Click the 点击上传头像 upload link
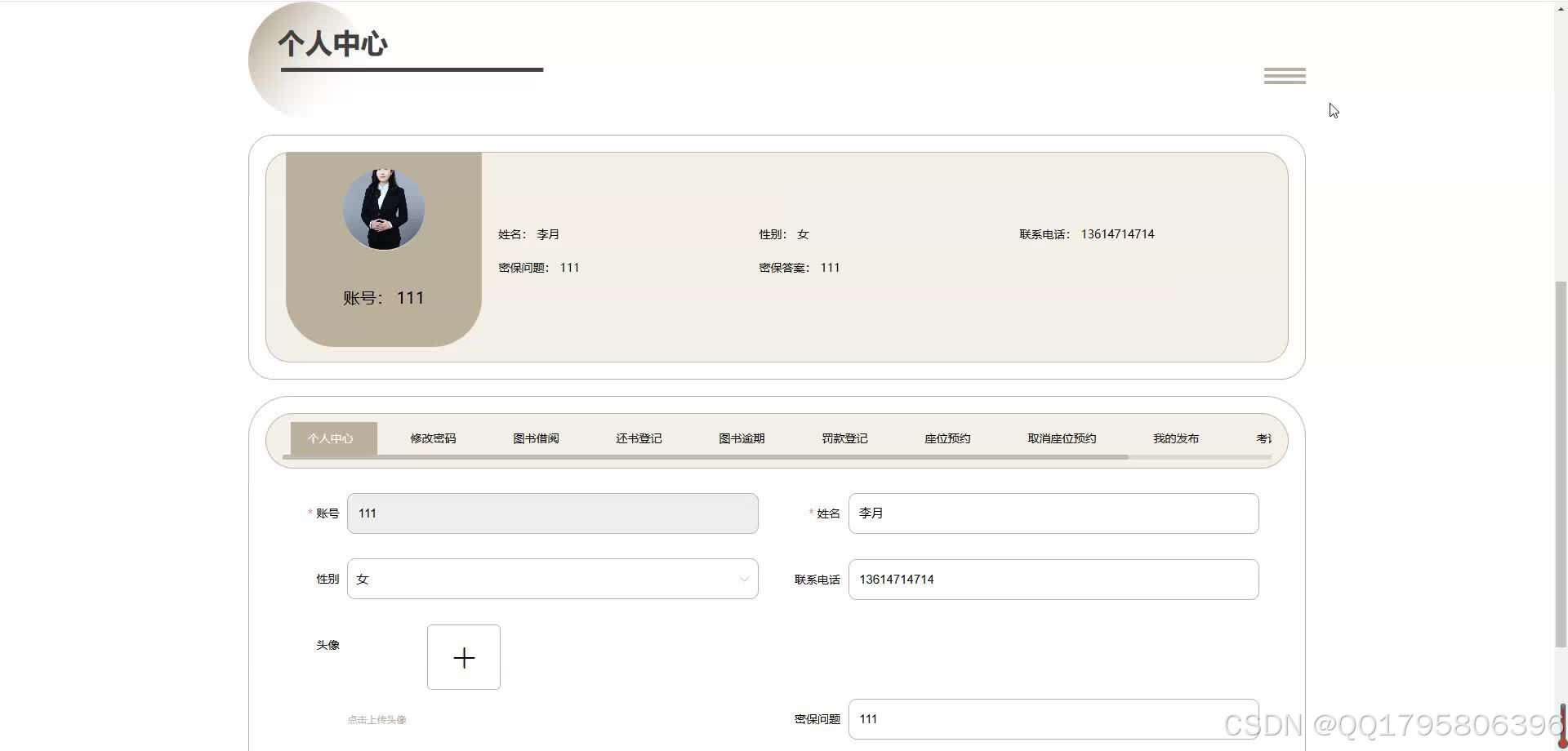Viewport: 1568px width, 751px height. pyautogui.click(x=376, y=719)
